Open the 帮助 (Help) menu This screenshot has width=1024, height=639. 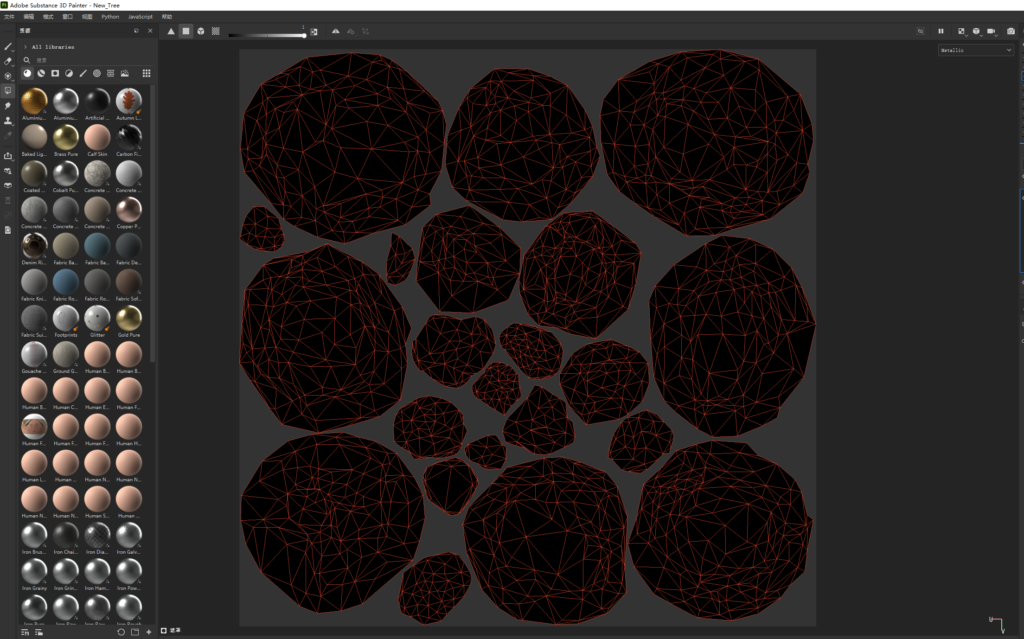pos(167,16)
